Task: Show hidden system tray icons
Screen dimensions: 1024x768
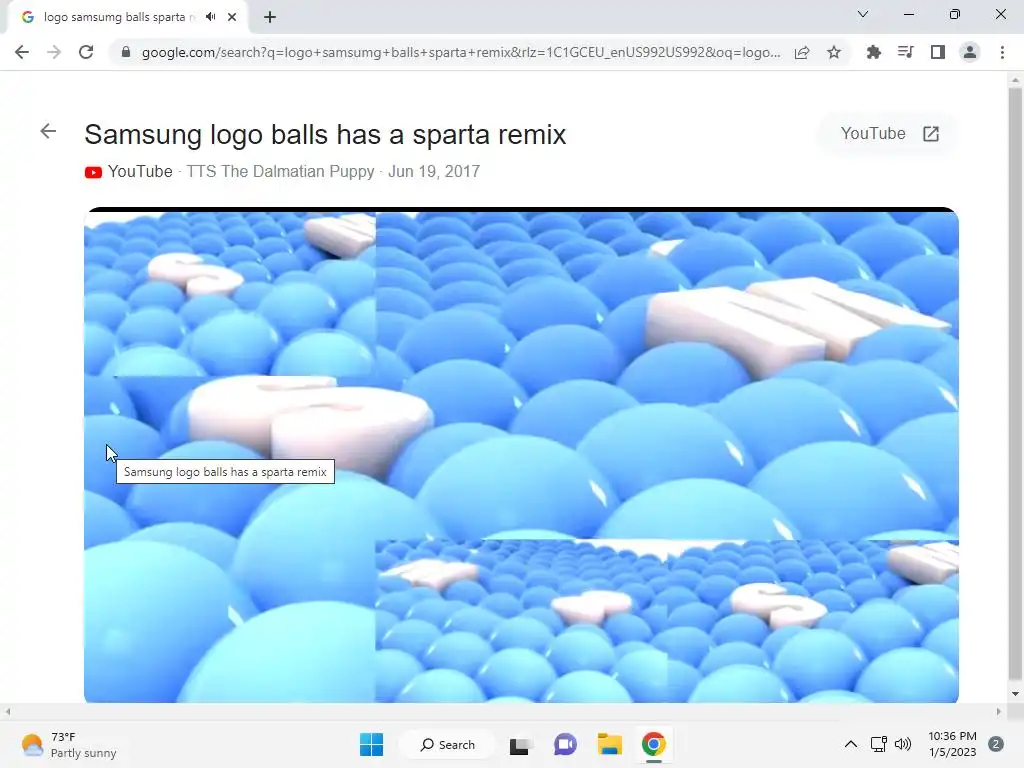Action: tap(850, 744)
